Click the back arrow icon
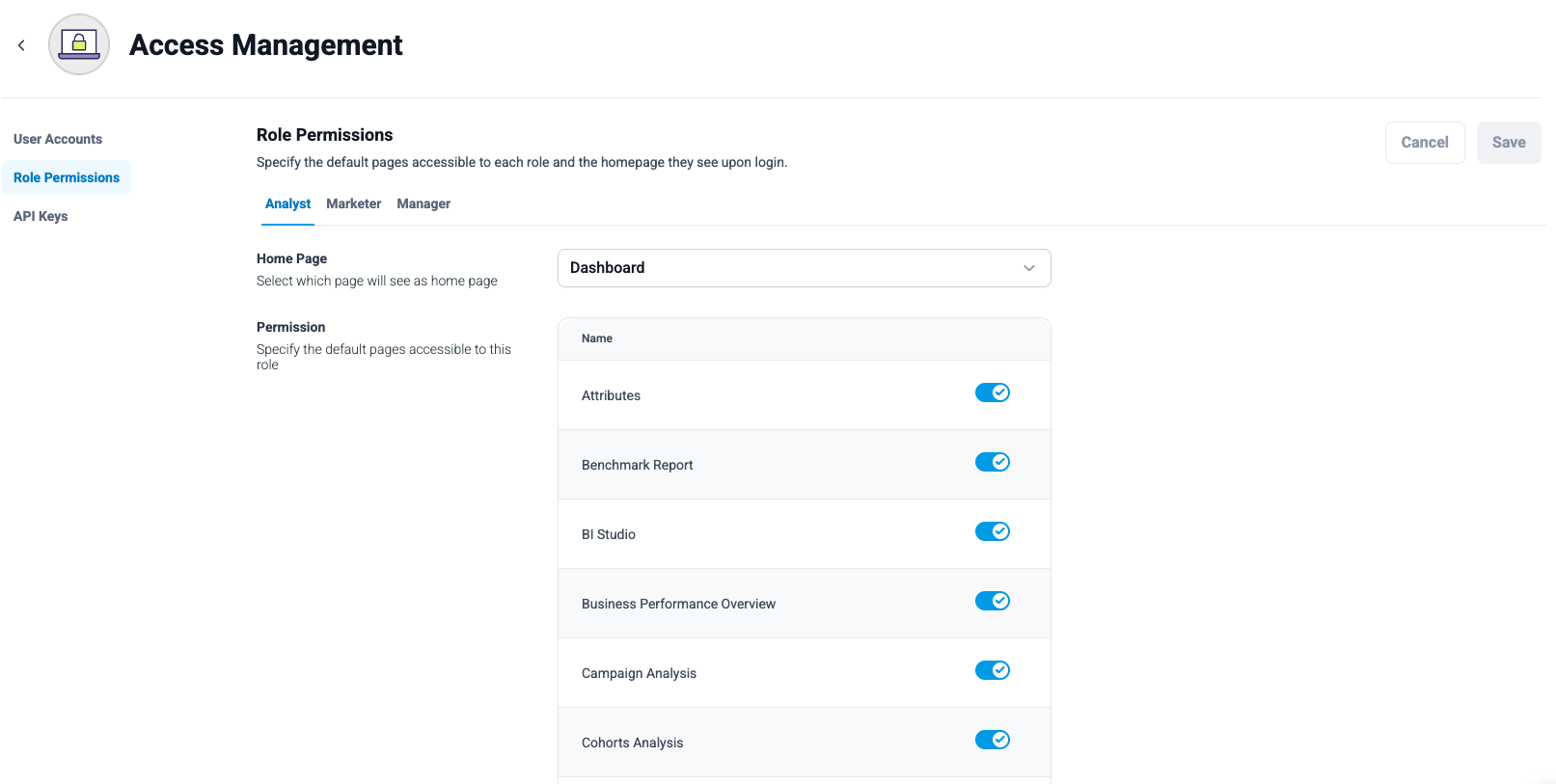This screenshot has width=1556, height=784. tap(21, 45)
